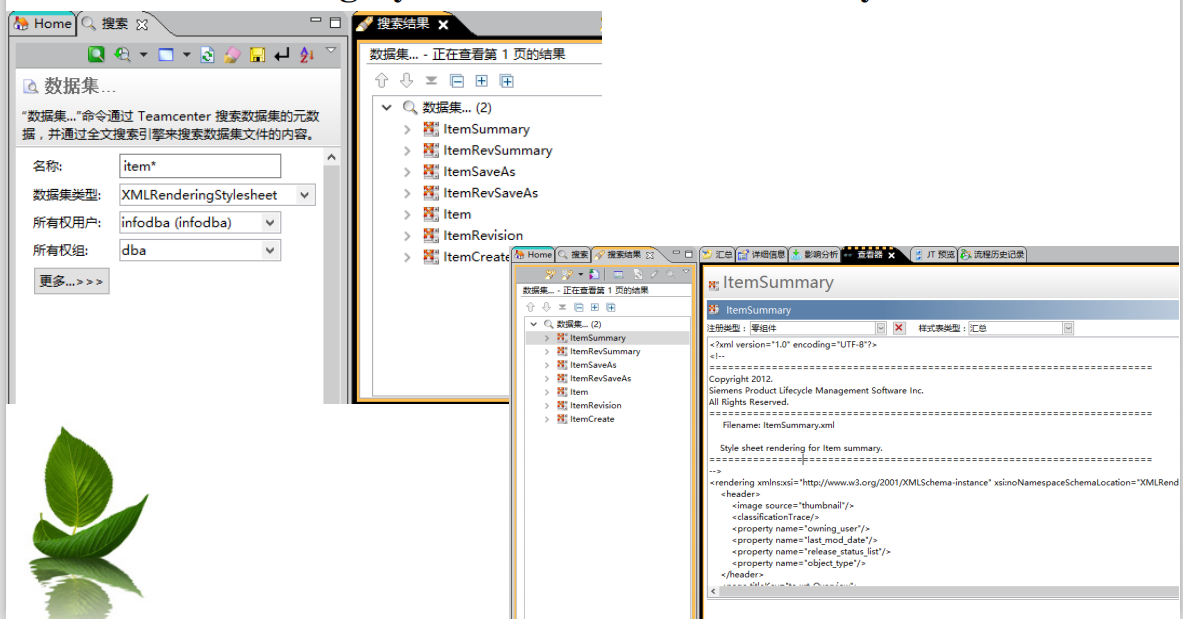Open the 所有权用户 infodba dropdown
1183x619 pixels.
click(270, 223)
